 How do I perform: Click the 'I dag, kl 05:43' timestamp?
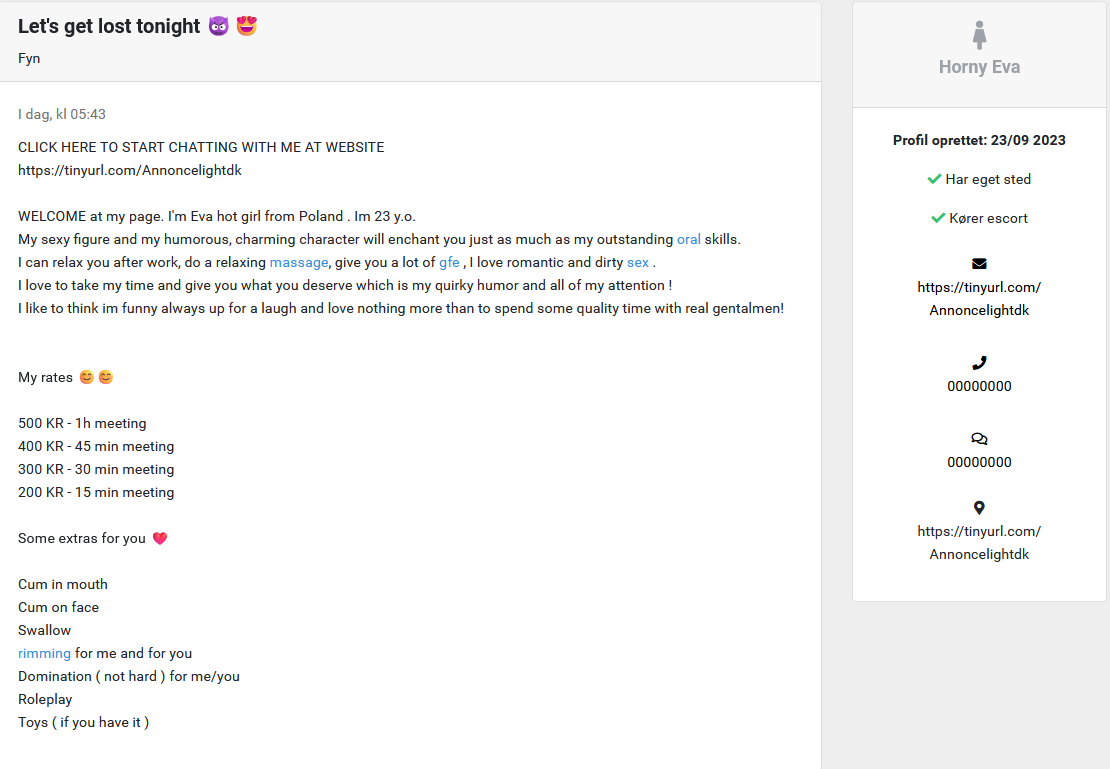[x=62, y=114]
